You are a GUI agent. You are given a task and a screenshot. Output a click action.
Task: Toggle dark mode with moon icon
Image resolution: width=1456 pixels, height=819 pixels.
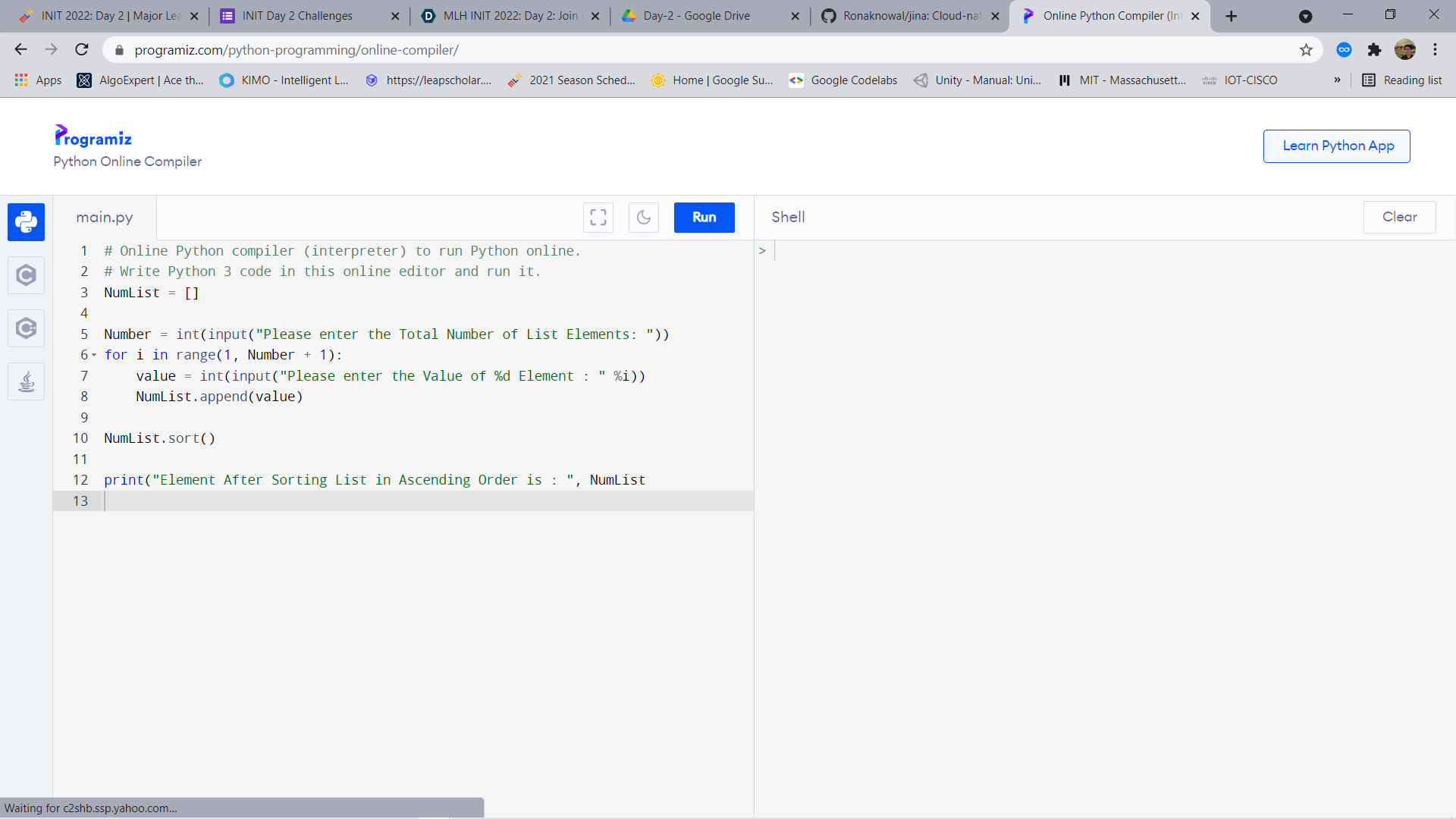[644, 218]
